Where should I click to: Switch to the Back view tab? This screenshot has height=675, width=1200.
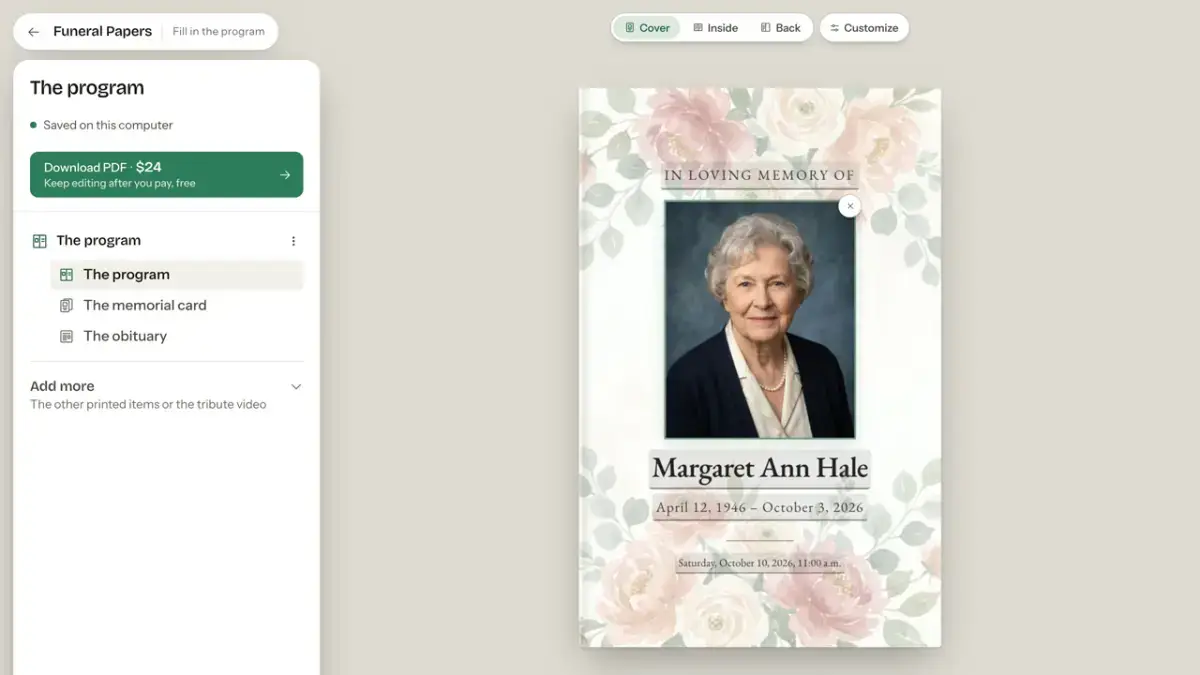click(x=781, y=28)
